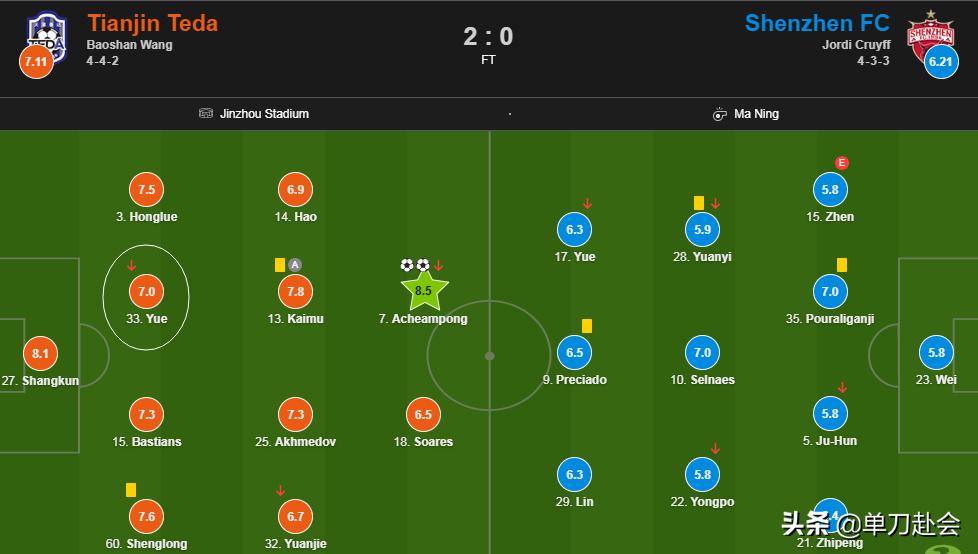This screenshot has height=554, width=978.
Task: Click the Shenzhen FC club crest
Action: pyautogui.click(x=930, y=32)
